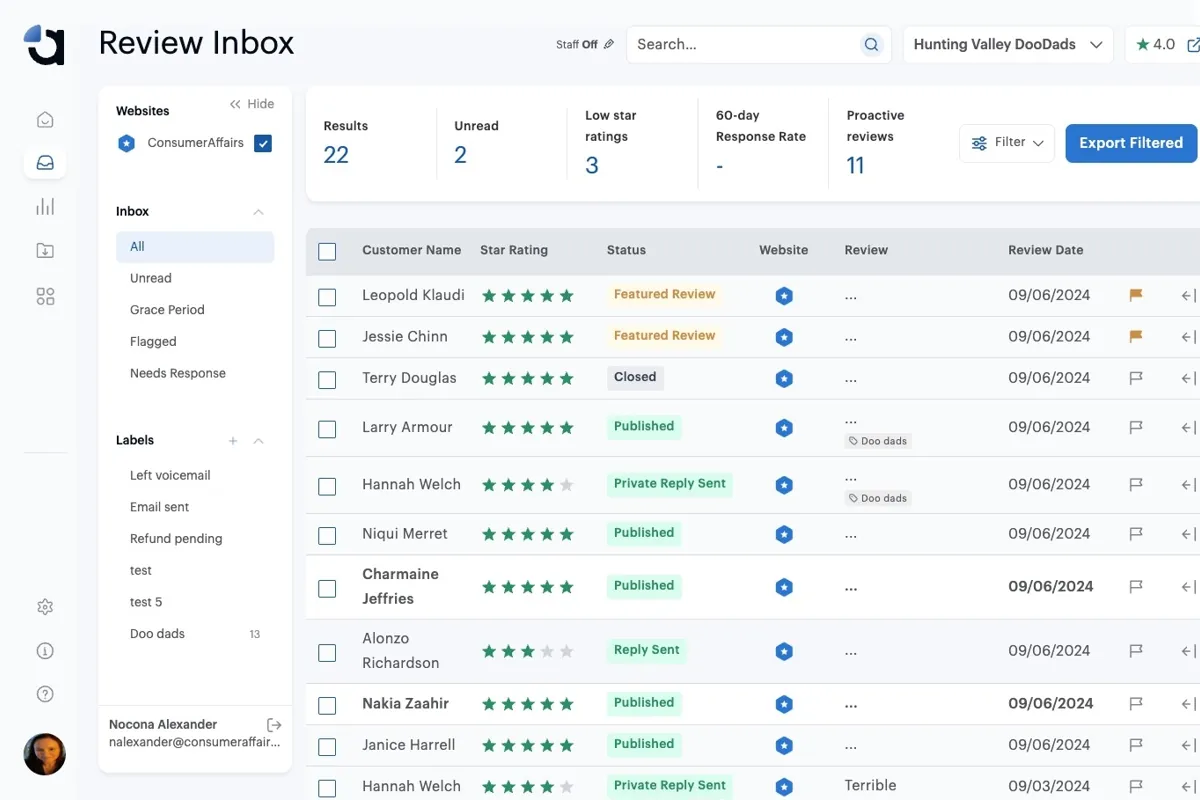Click the Export Filtered button

pos(1131,143)
